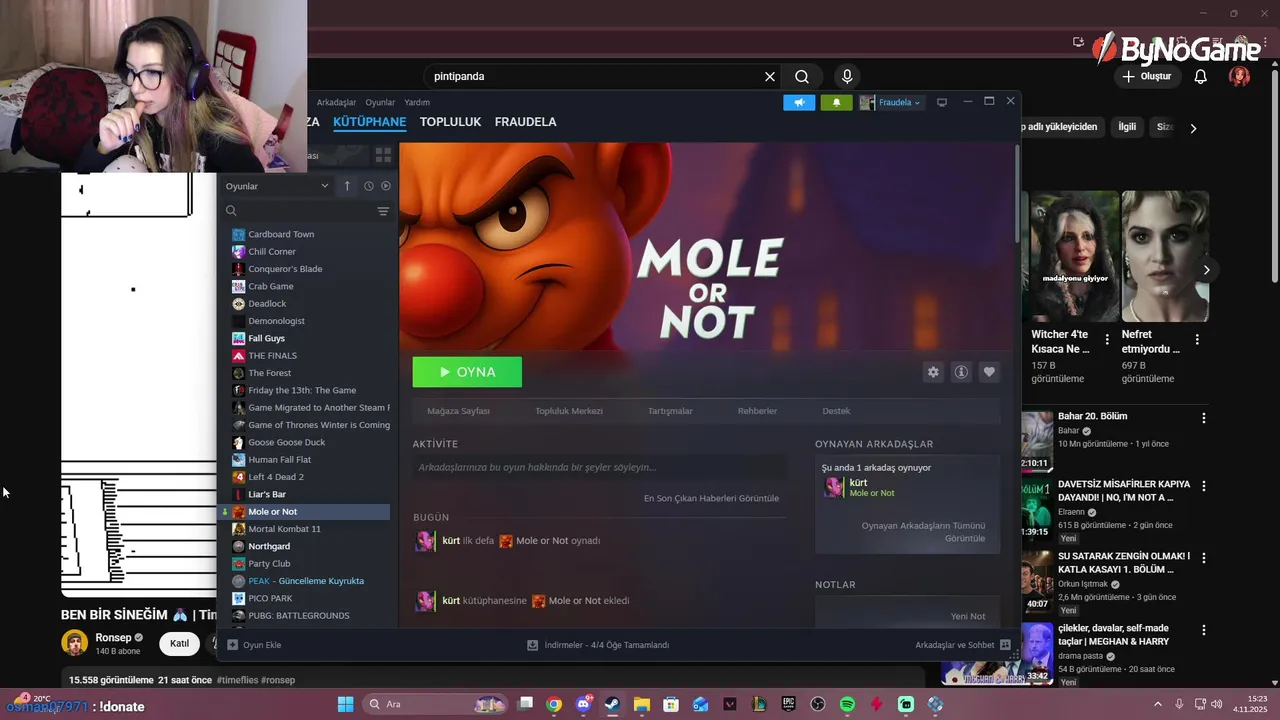Expand the Oyunlar filter dropdown
This screenshot has height=720, width=1280.
pos(277,186)
